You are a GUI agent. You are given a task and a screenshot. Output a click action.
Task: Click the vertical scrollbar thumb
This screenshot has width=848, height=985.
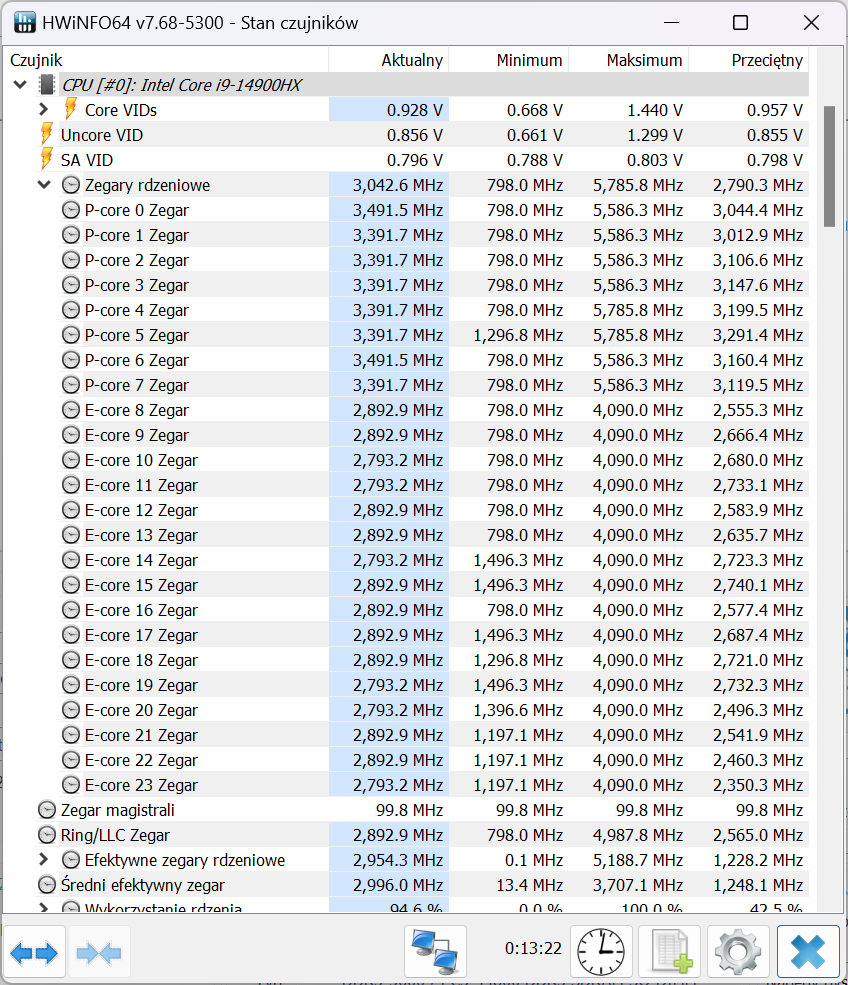point(829,166)
